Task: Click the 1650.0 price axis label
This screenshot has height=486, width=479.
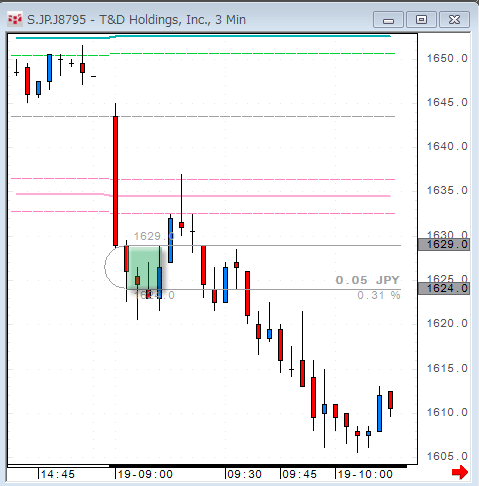Action: tap(447, 58)
